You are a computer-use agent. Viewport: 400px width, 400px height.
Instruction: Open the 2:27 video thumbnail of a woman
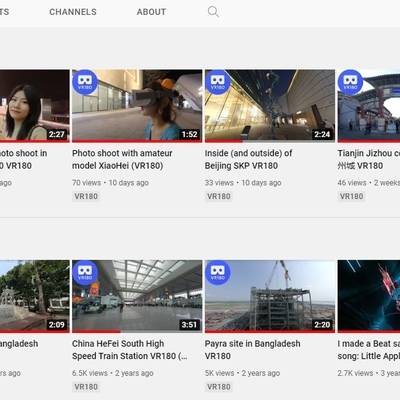(x=35, y=106)
